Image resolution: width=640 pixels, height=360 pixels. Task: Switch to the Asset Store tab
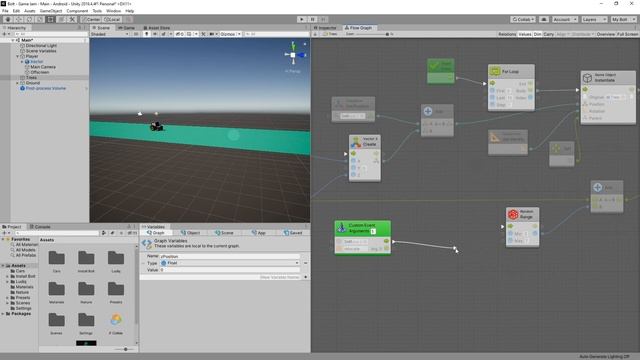157,28
